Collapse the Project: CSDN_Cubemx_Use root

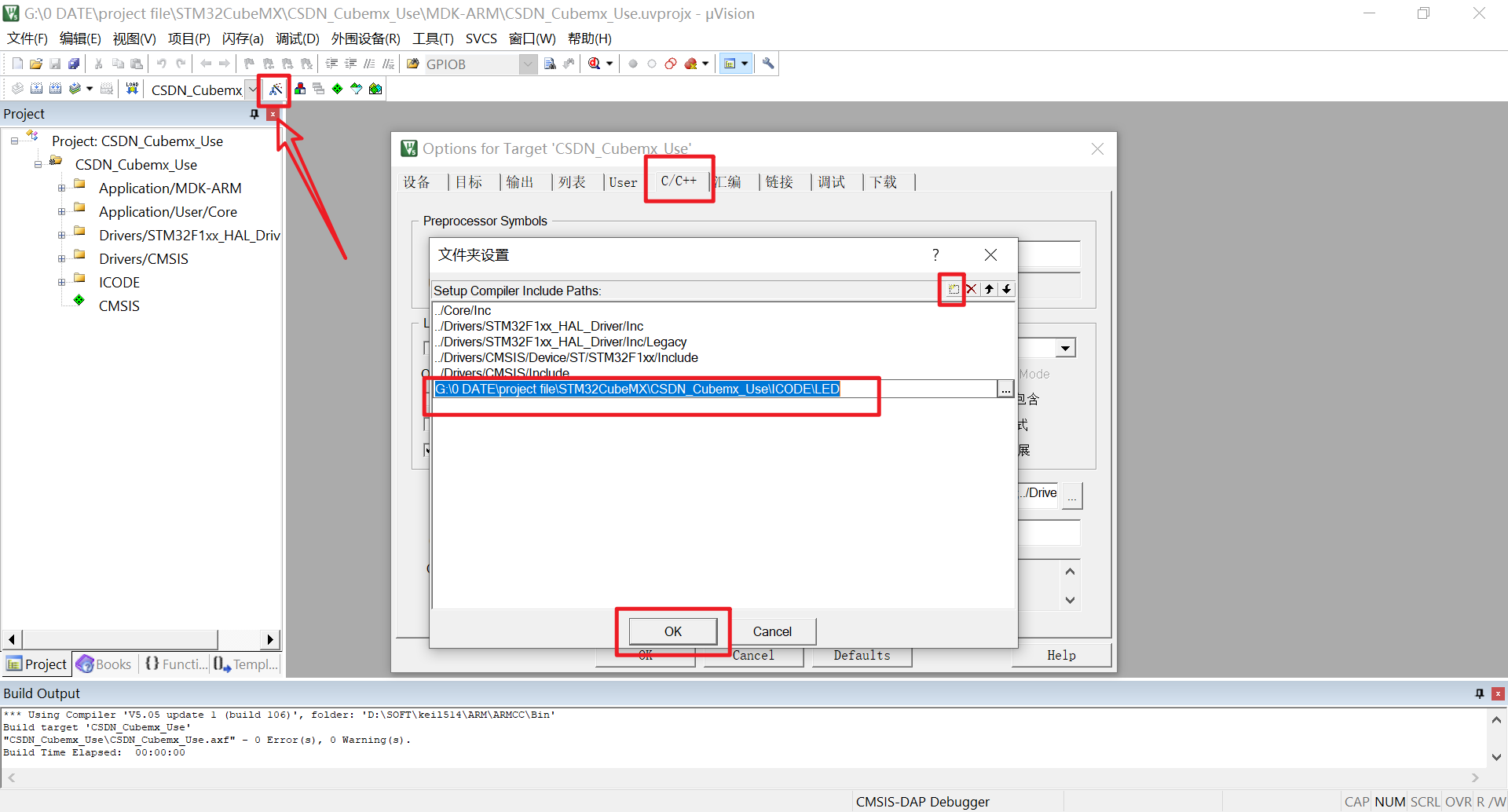click(14, 141)
